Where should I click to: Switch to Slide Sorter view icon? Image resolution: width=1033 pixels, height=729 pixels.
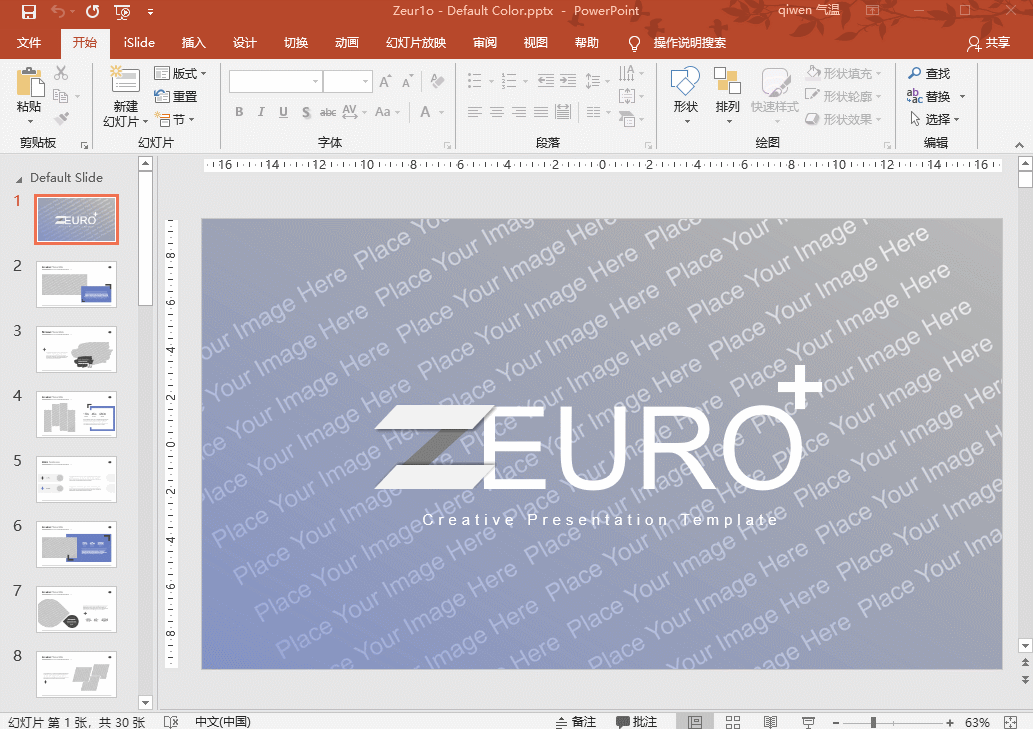click(x=732, y=721)
